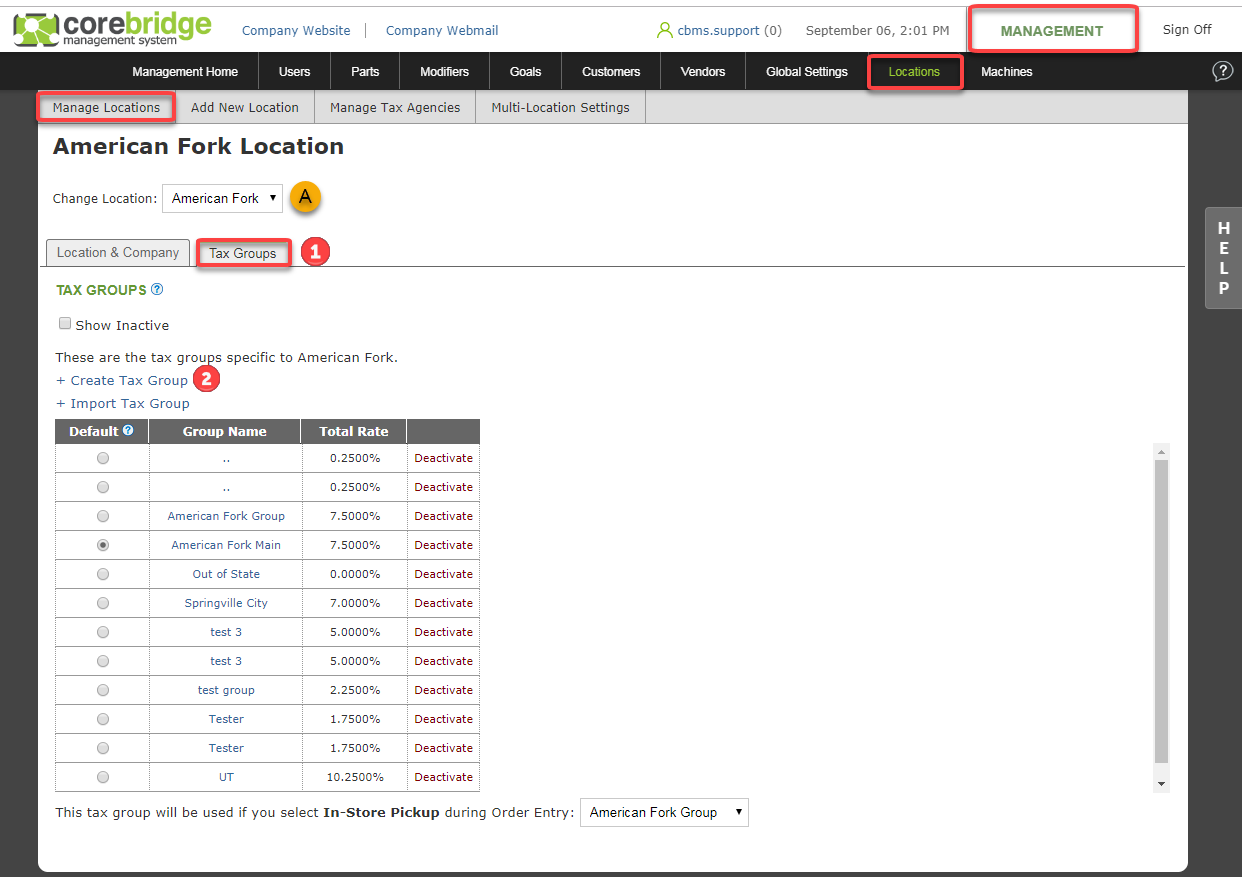Click the Corebridge logo

coord(113,30)
